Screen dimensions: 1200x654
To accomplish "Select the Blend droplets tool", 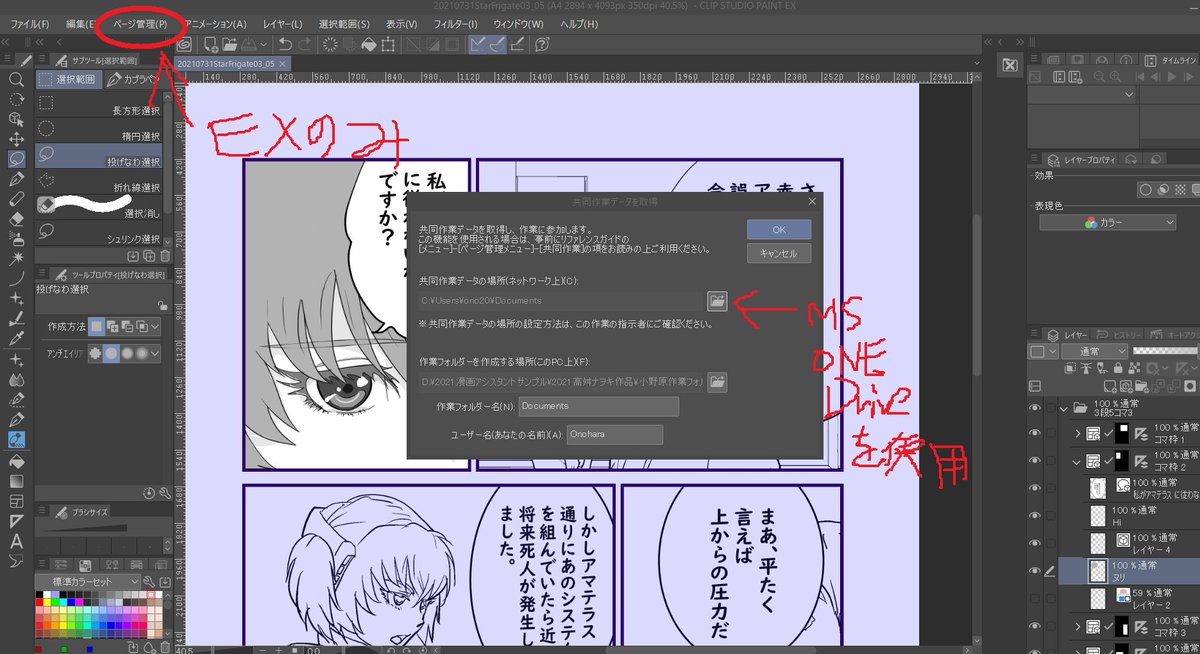I will point(16,380).
